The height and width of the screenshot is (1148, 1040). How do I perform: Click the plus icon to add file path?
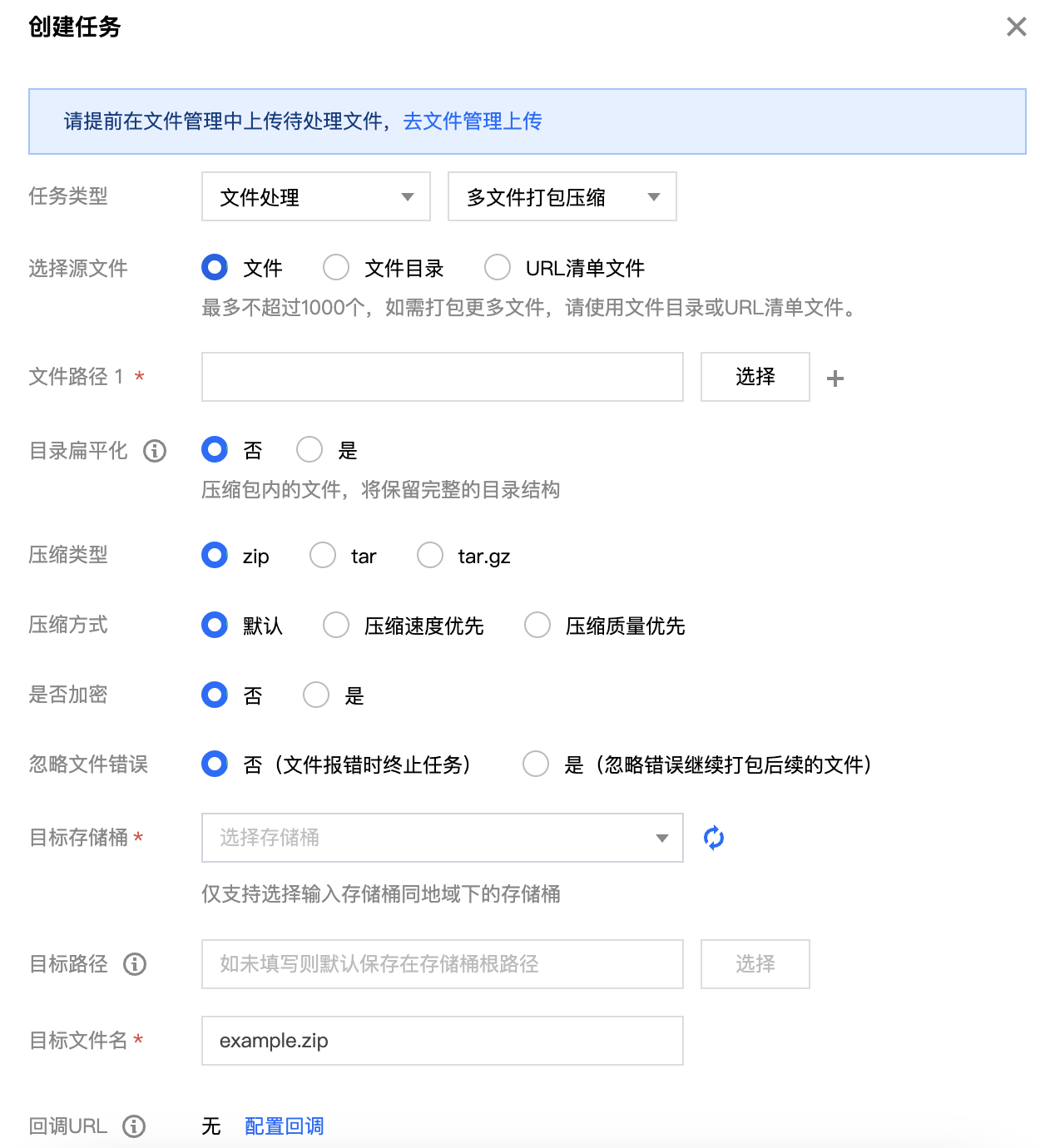pos(835,379)
